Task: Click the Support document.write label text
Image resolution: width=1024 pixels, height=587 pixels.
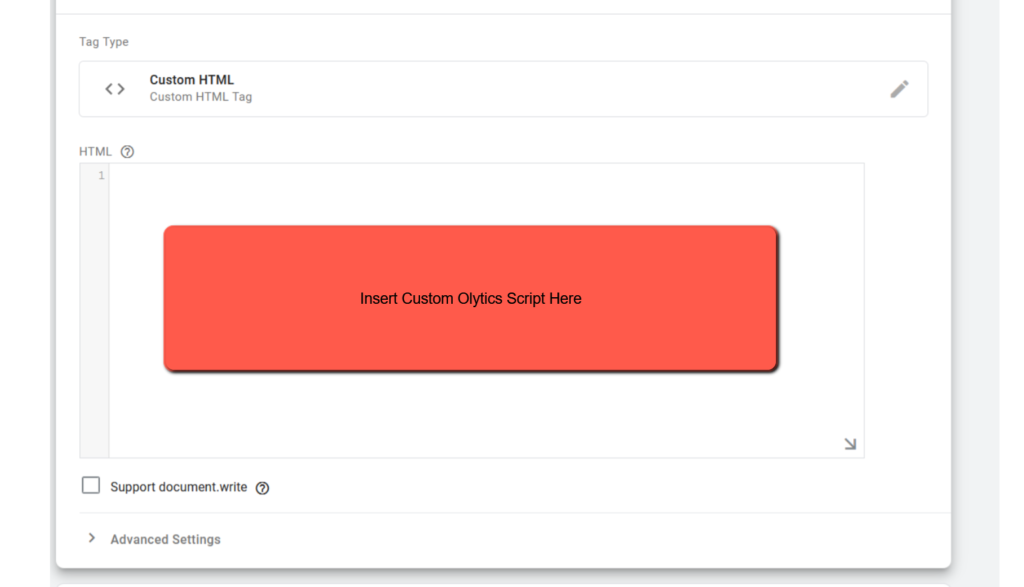Action: tap(178, 487)
